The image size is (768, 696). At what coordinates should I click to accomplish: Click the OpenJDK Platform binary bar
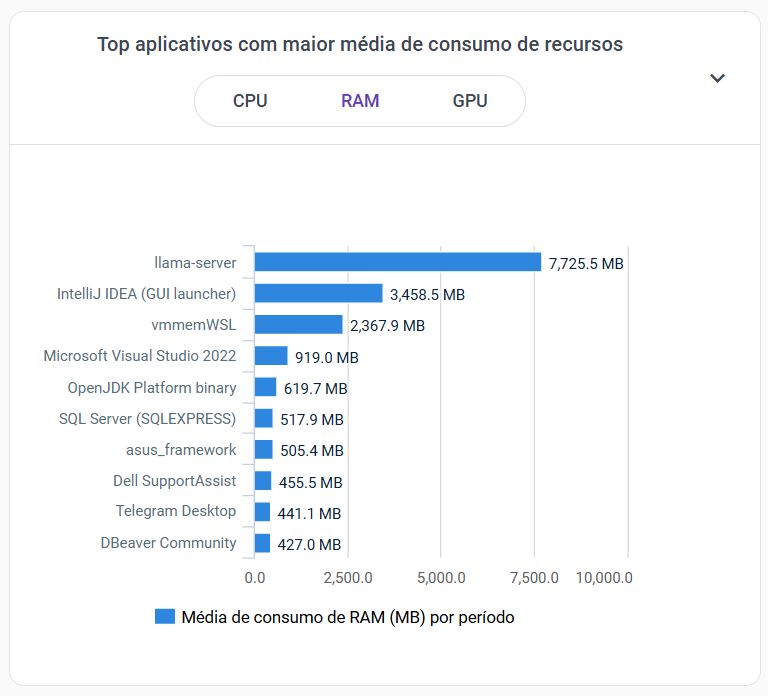[265, 387]
